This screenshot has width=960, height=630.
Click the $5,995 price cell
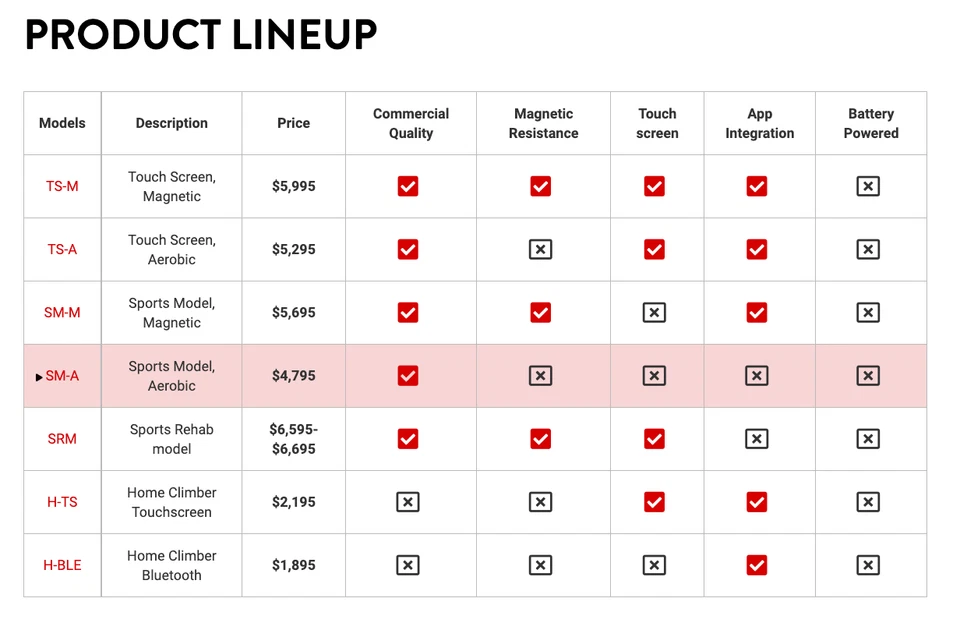294,186
